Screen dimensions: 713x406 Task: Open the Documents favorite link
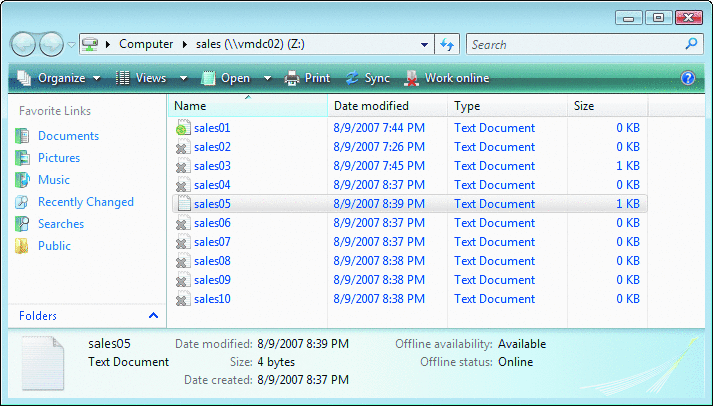(x=68, y=136)
